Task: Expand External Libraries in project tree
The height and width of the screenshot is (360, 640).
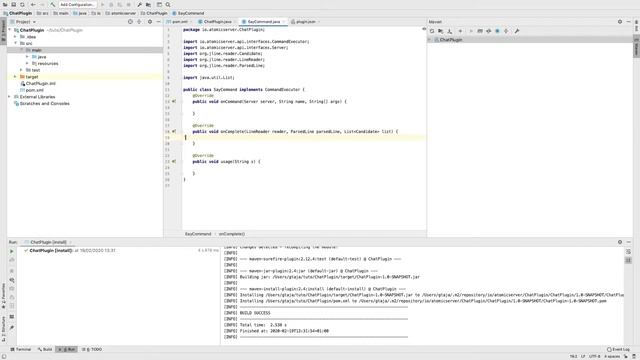Action: point(10,97)
